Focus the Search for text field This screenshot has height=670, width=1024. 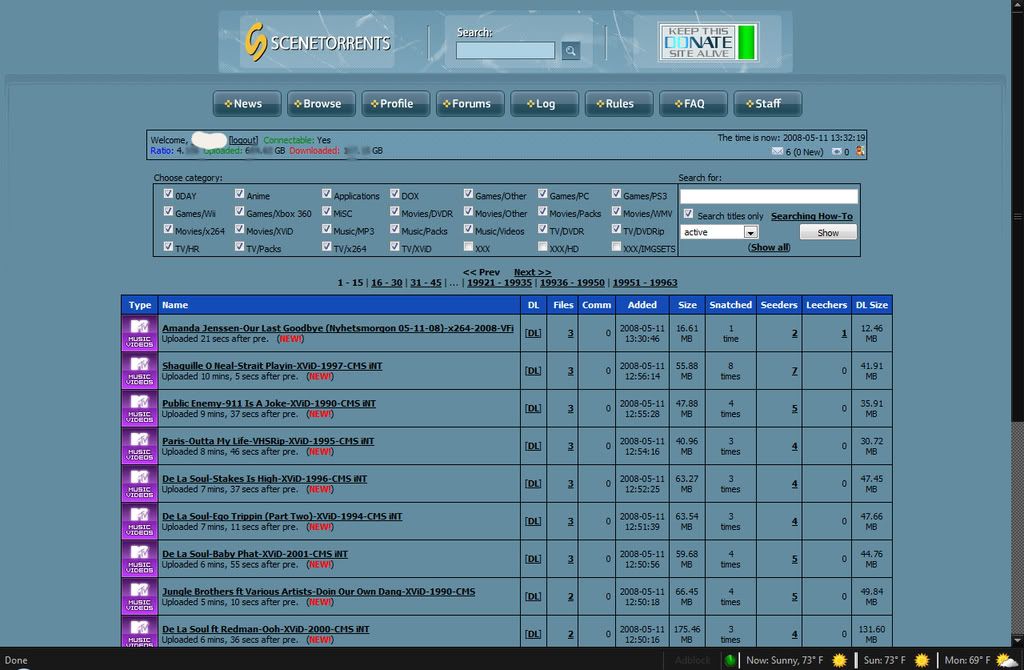(769, 196)
